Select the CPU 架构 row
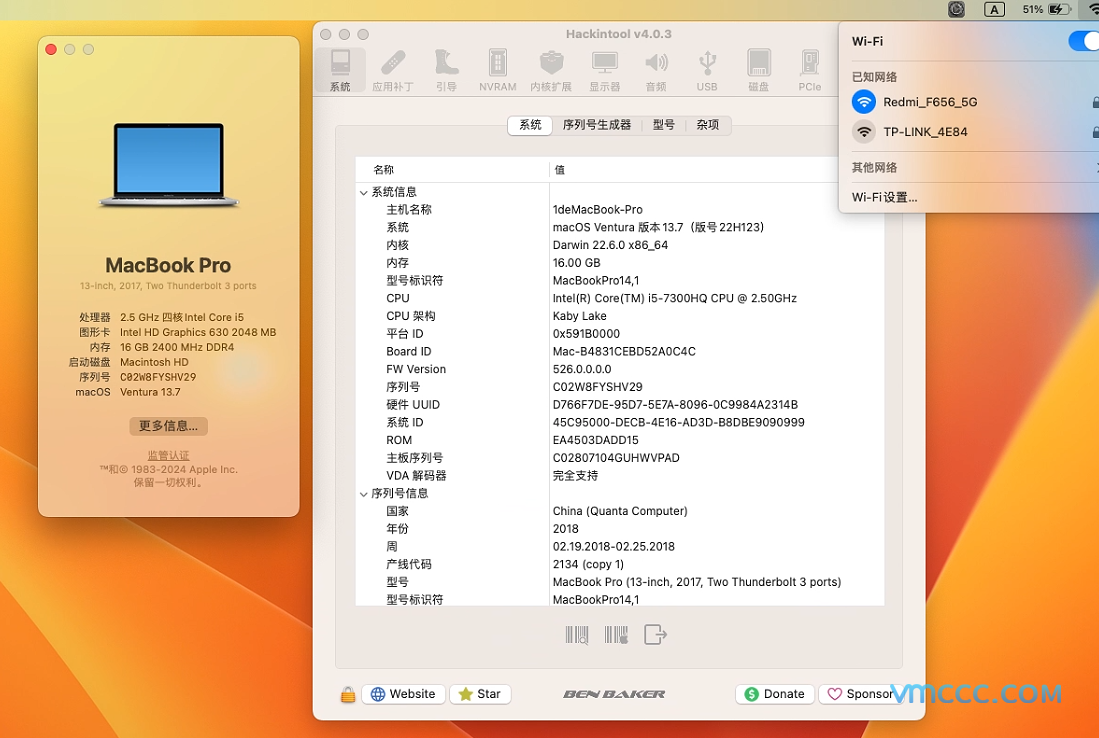Viewport: 1099px width, 738px height. click(620, 316)
